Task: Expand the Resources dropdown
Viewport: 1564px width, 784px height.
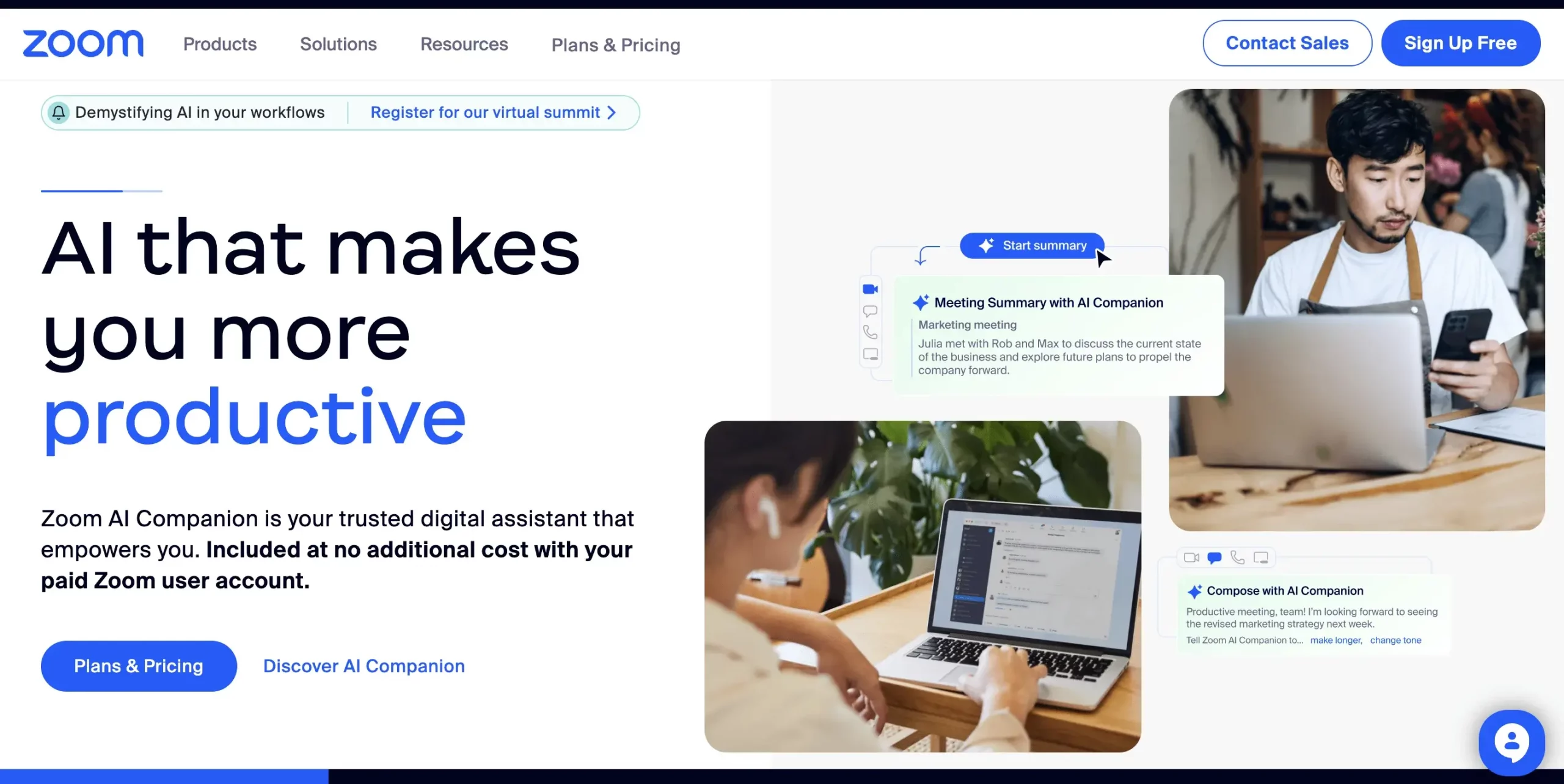Action: click(463, 43)
